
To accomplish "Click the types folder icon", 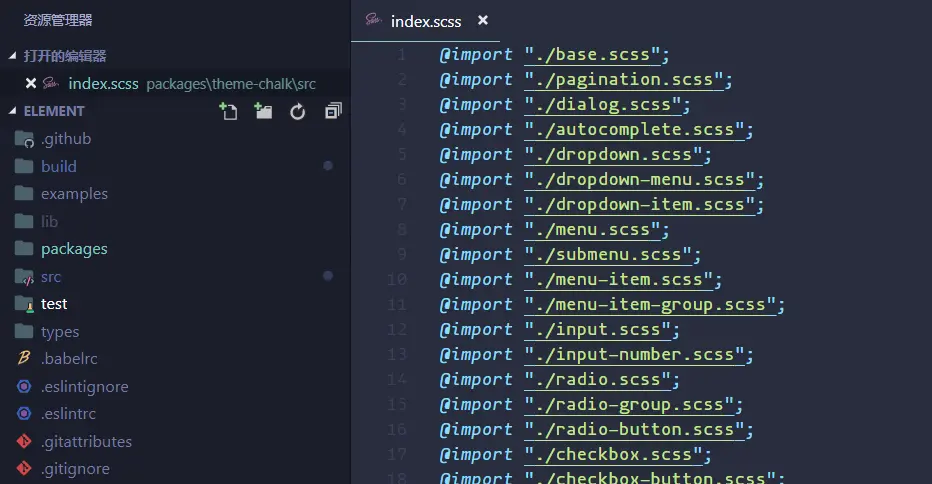I will (24, 331).
